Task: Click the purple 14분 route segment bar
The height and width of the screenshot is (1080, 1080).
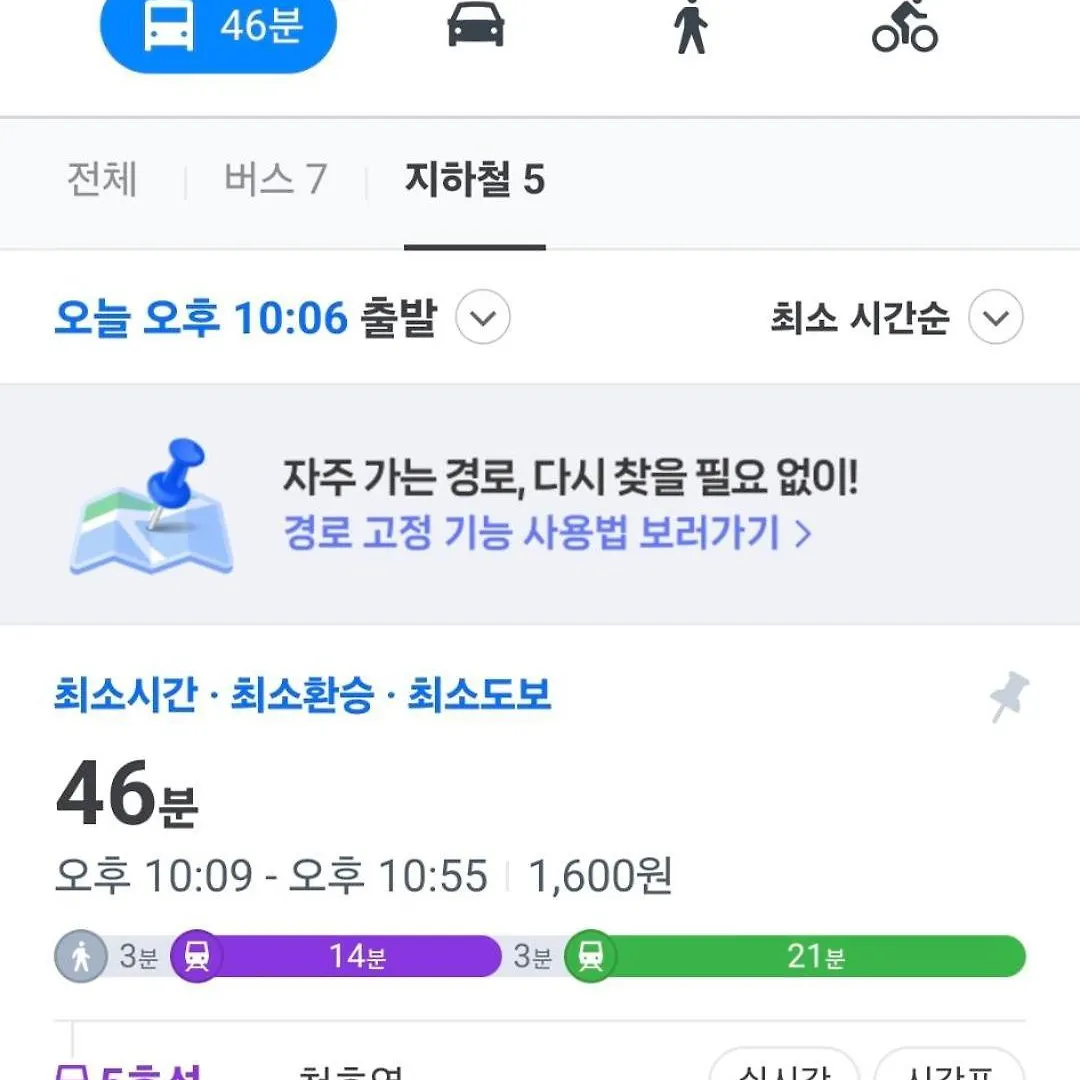Action: pyautogui.click(x=357, y=957)
